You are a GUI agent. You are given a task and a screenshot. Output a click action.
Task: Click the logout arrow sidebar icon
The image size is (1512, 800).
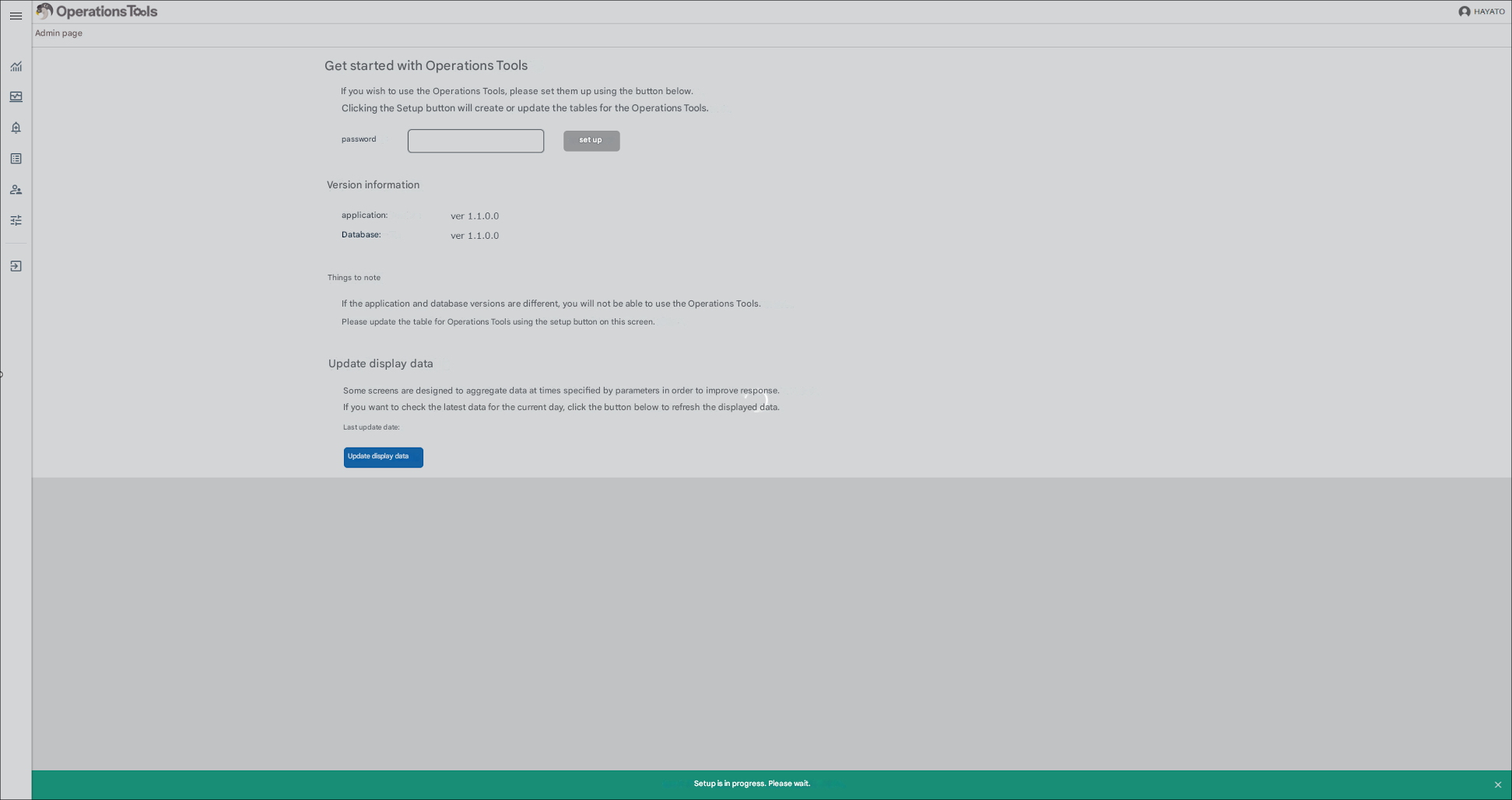point(16,266)
